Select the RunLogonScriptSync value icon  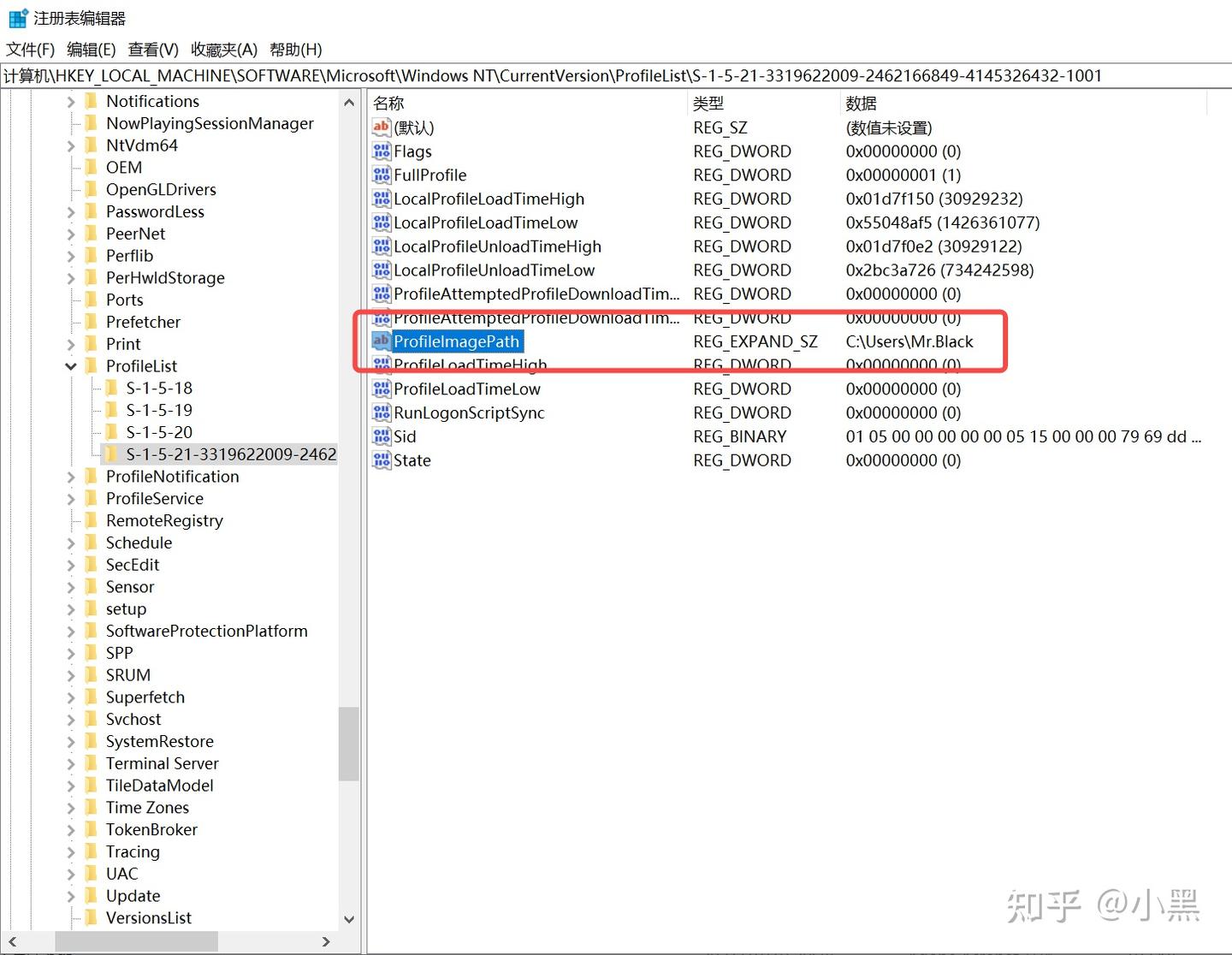[382, 412]
